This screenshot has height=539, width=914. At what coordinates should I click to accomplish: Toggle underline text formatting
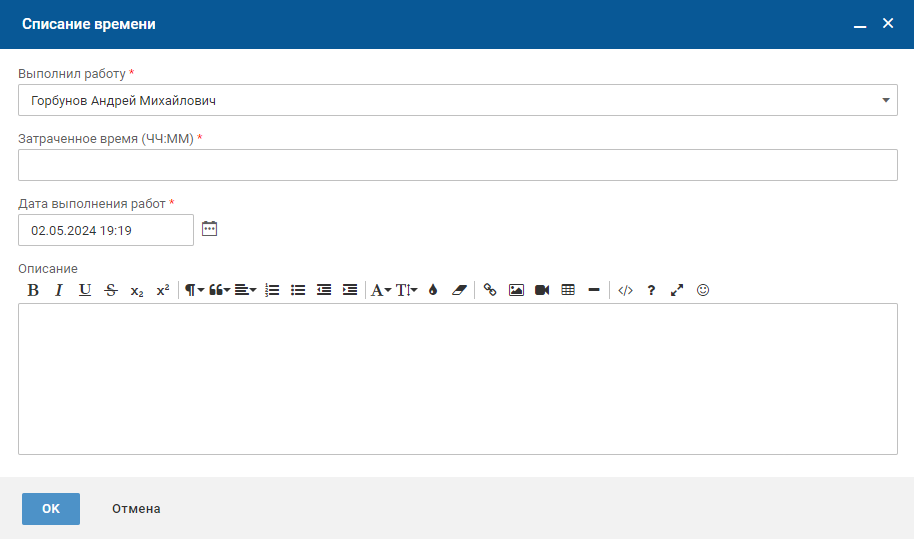[85, 290]
